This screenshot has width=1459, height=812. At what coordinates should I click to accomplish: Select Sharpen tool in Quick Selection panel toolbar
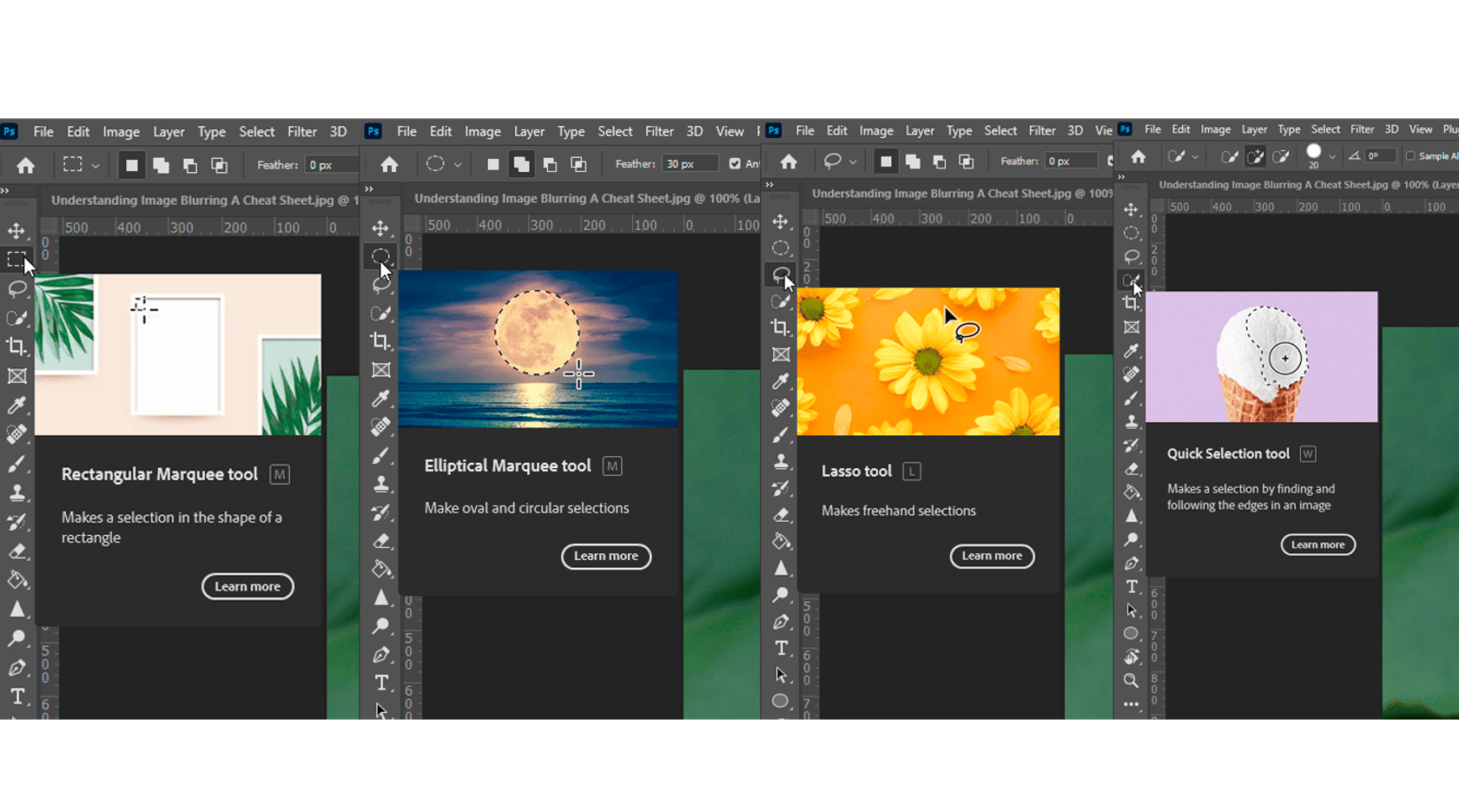click(1131, 516)
